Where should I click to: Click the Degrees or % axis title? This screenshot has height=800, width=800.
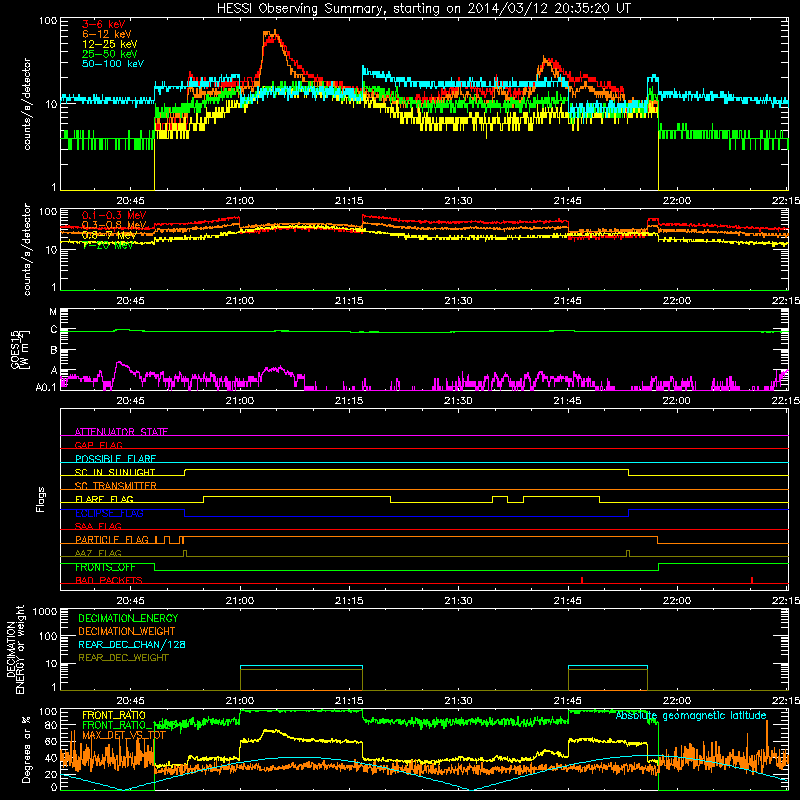click(x=26, y=749)
